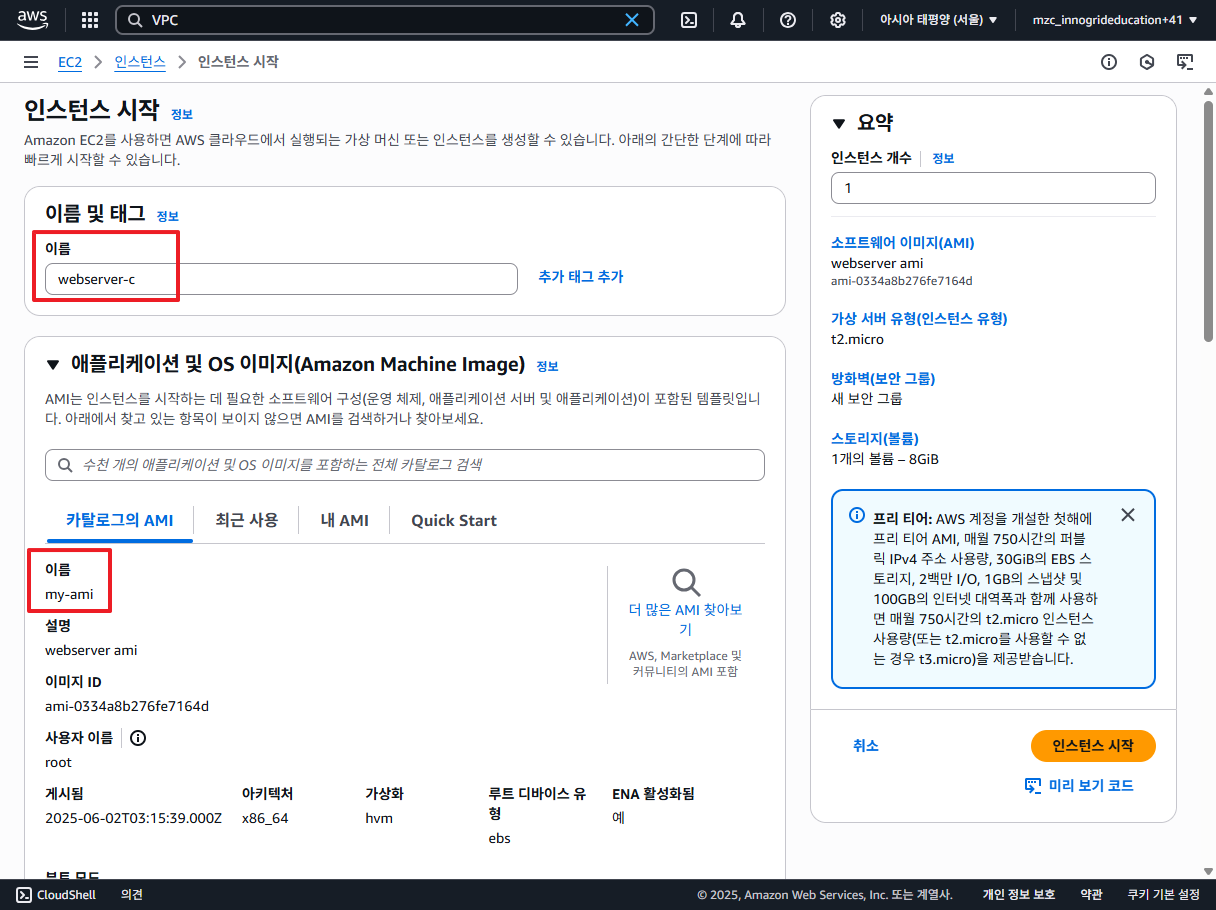Viewport: 1216px width, 910px height.
Task: Clear the VPC search text
Action: 632,20
